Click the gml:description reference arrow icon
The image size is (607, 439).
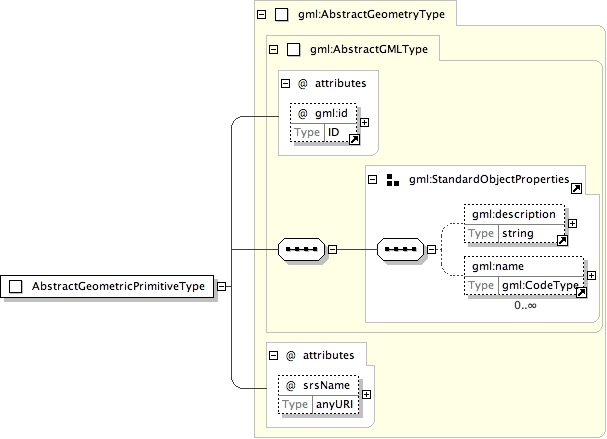(562, 240)
